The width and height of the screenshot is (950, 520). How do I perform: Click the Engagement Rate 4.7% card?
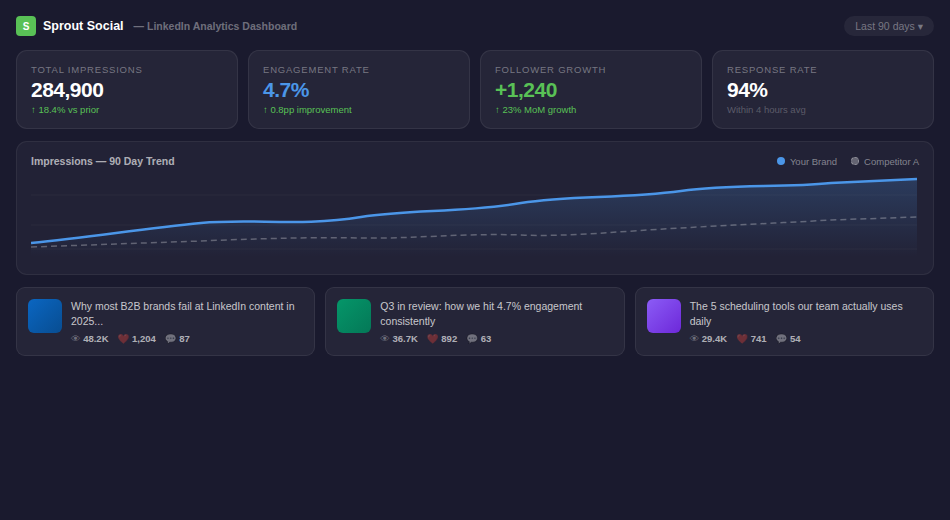pos(358,89)
